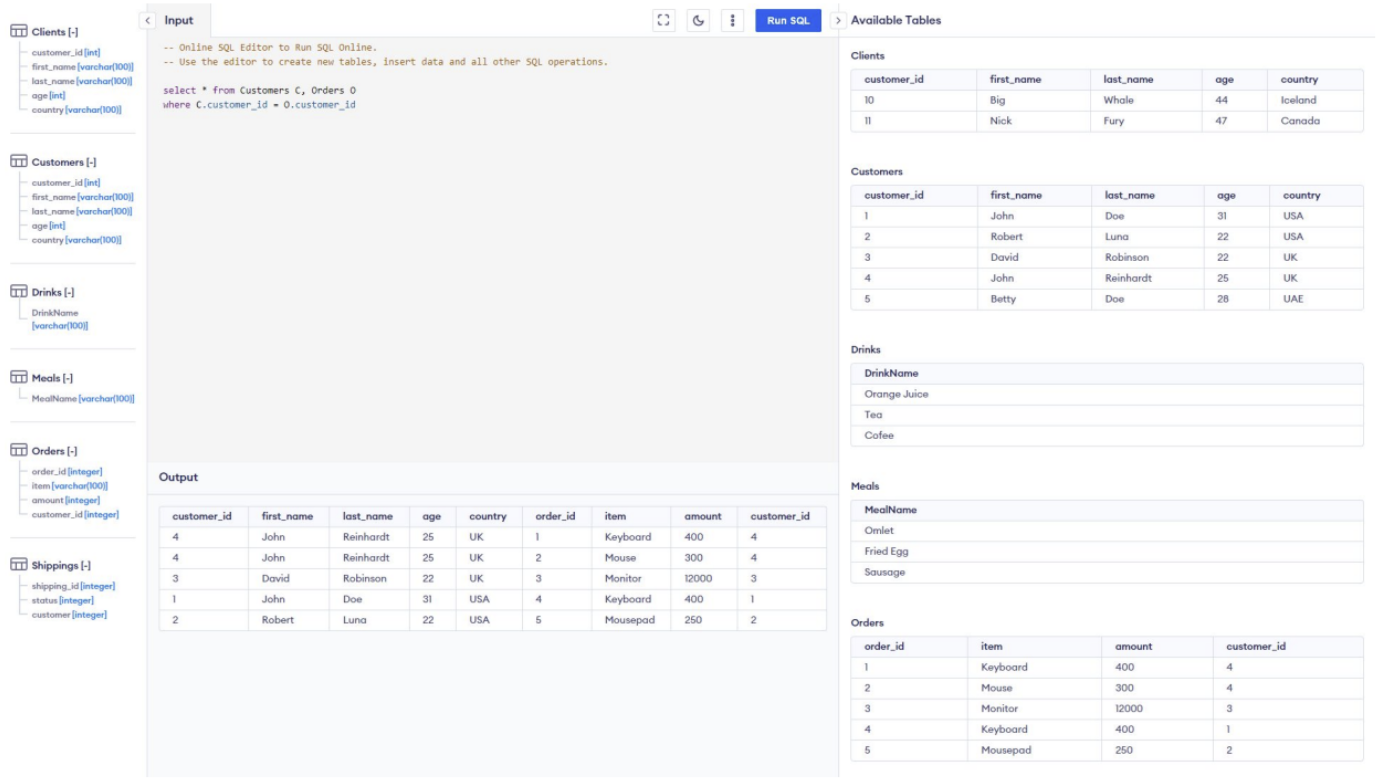This screenshot has width=1384, height=784.
Task: Click the Meals table icon in sidebar
Action: pyautogui.click(x=18, y=378)
